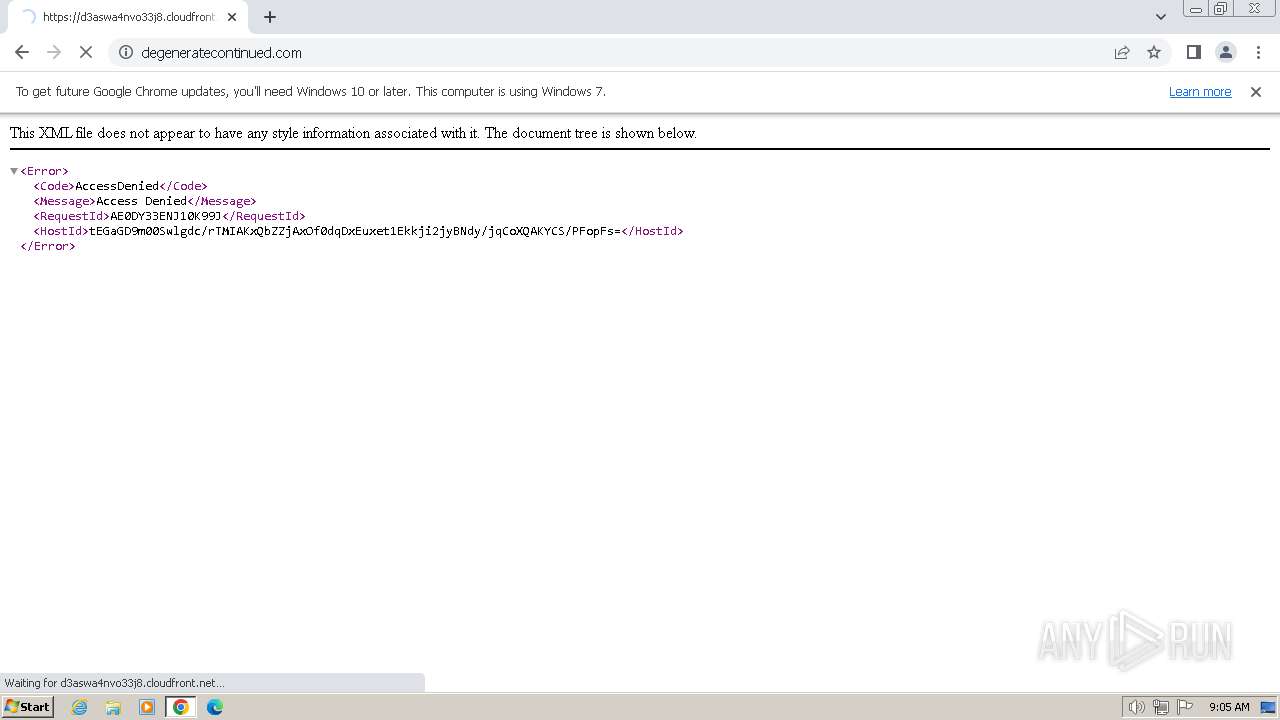Switch to Chrome in the taskbar
The image size is (1280, 720).
(181, 707)
